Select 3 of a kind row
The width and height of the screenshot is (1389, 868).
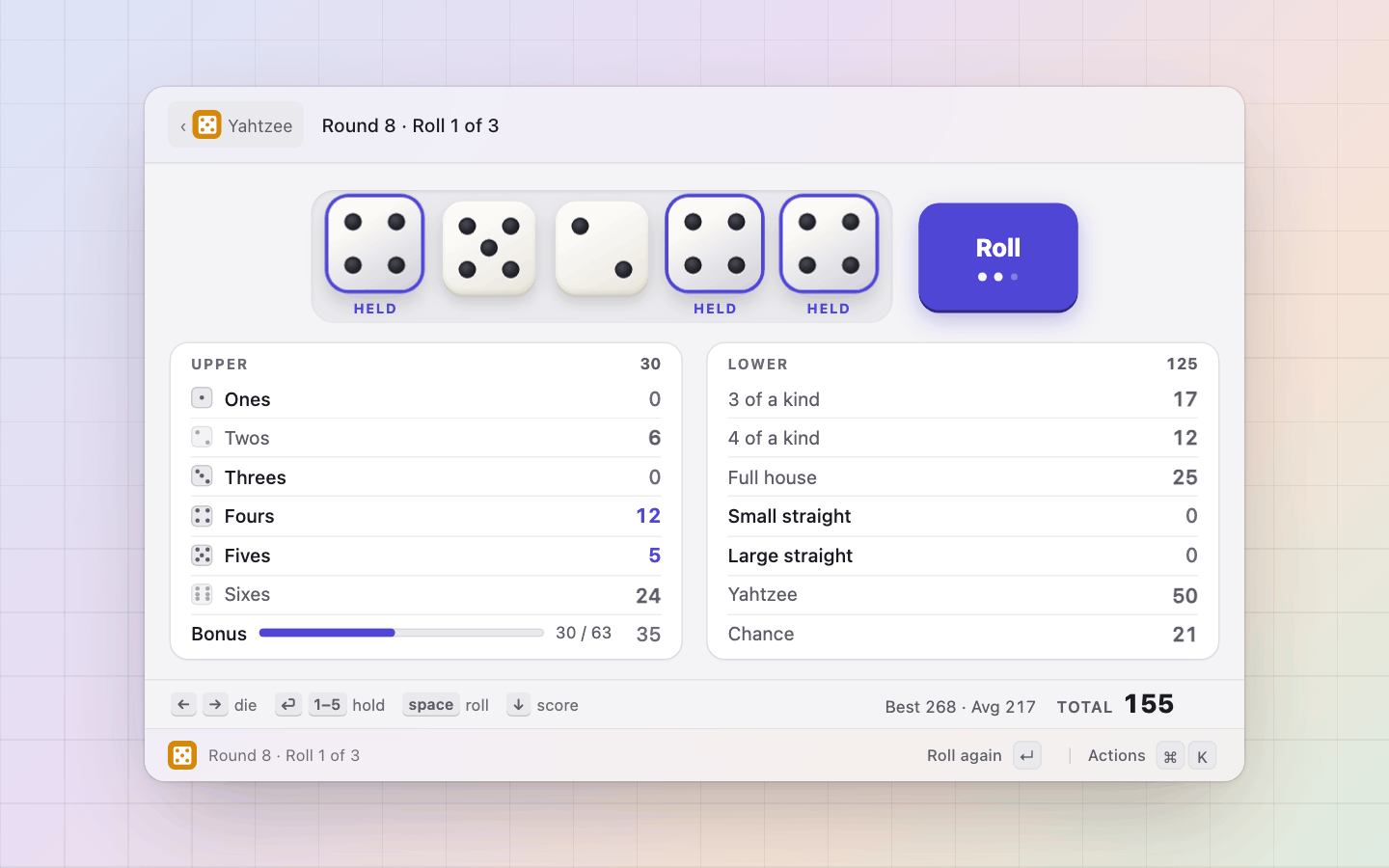point(963,399)
